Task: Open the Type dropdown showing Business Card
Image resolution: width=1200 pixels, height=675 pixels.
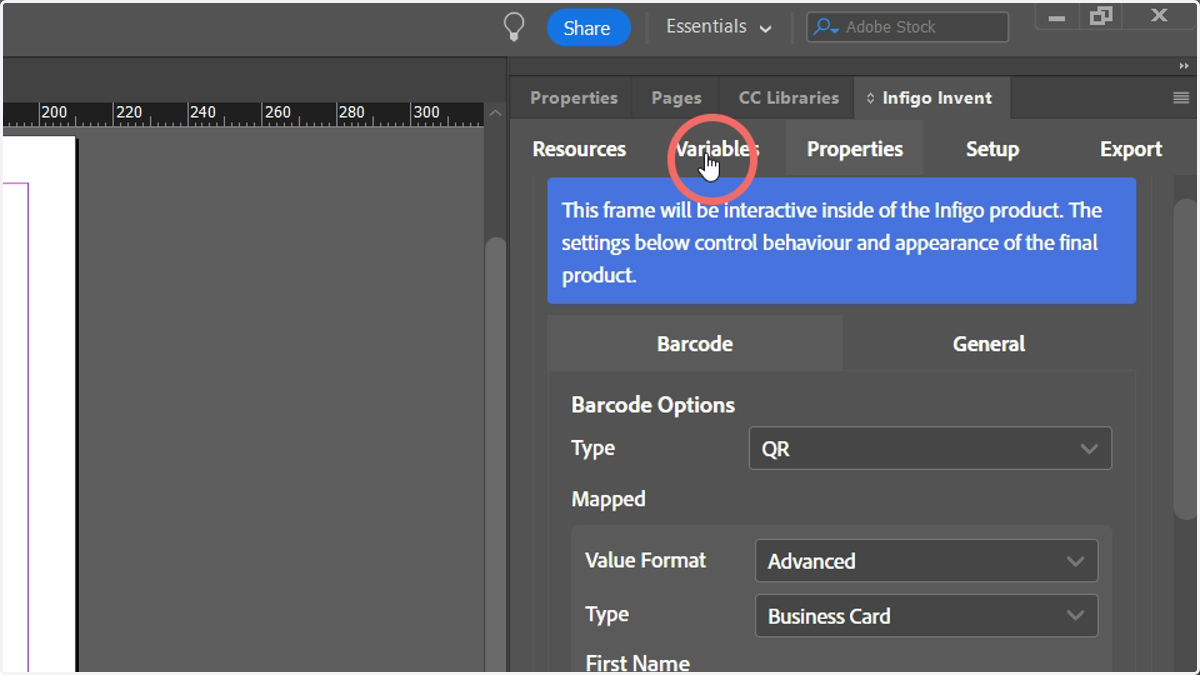Action: (926, 616)
